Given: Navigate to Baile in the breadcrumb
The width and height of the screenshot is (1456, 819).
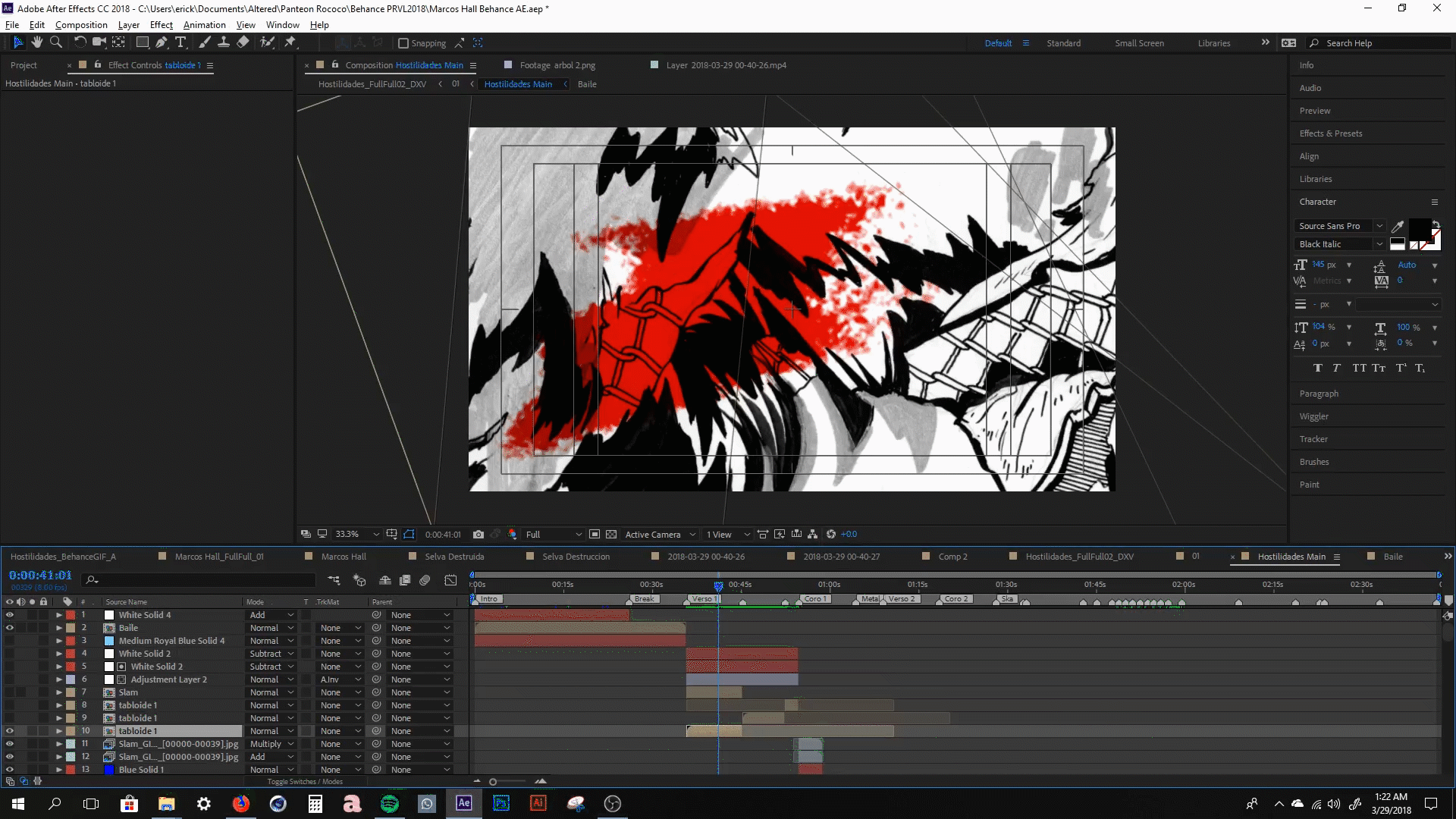Looking at the screenshot, I should coord(587,84).
